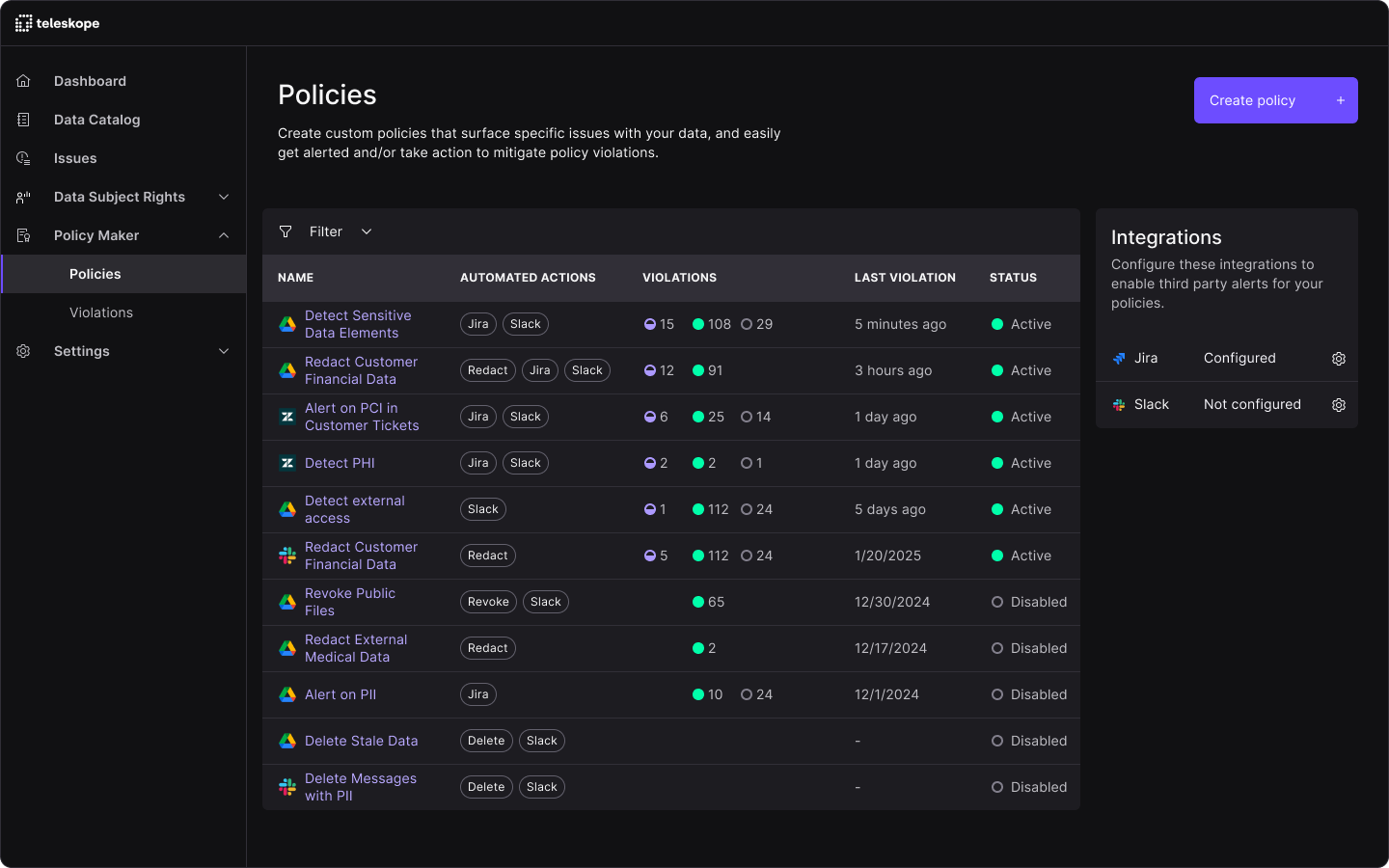Open Detect external access policy
1389x868 pixels.
(x=354, y=509)
